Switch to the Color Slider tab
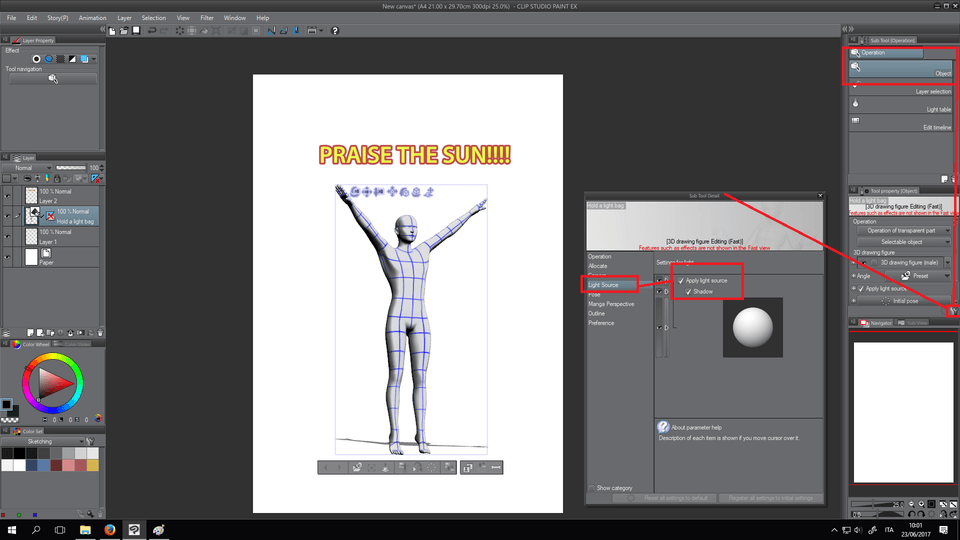The image size is (960, 540). click(x=72, y=344)
